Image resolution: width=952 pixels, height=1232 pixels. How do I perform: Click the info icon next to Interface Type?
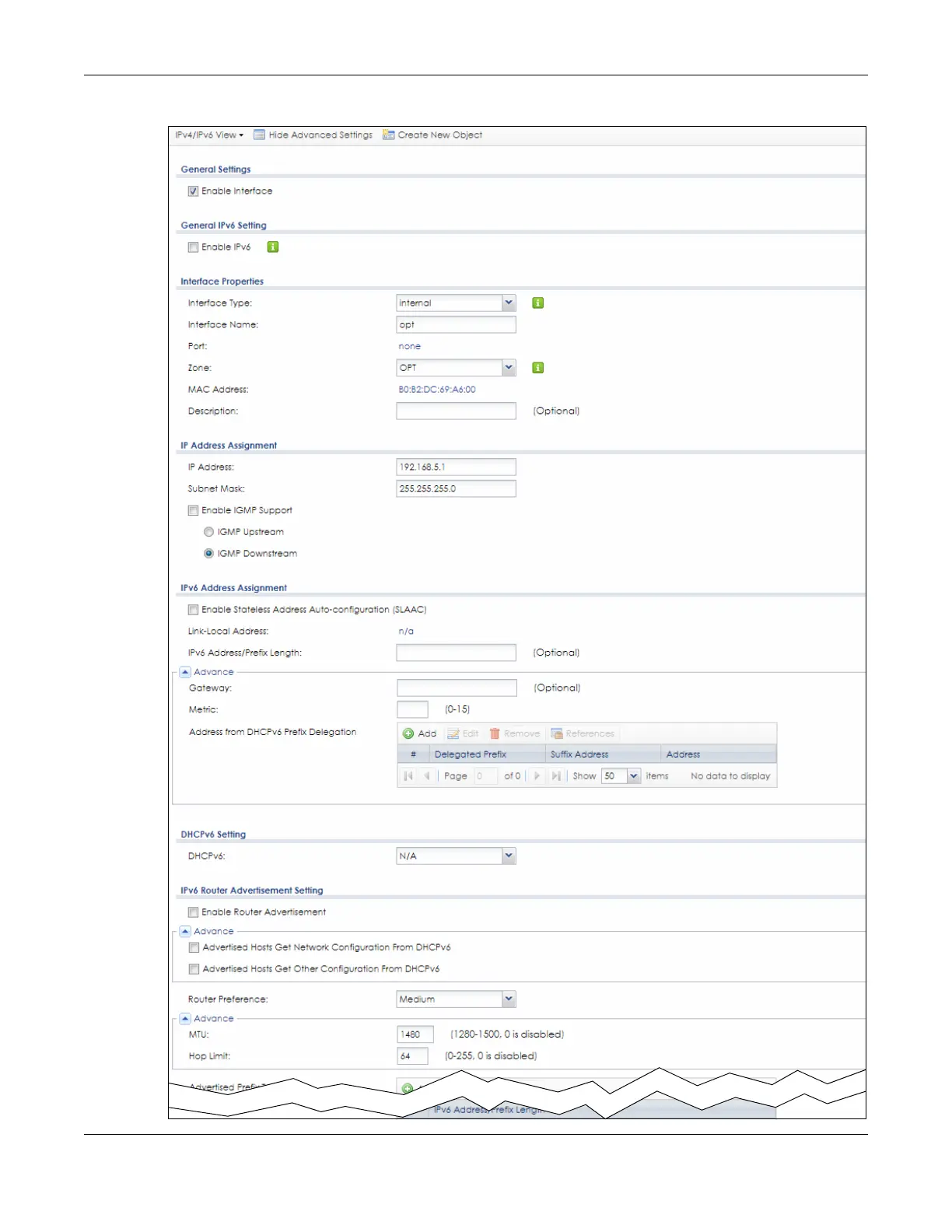pos(537,303)
